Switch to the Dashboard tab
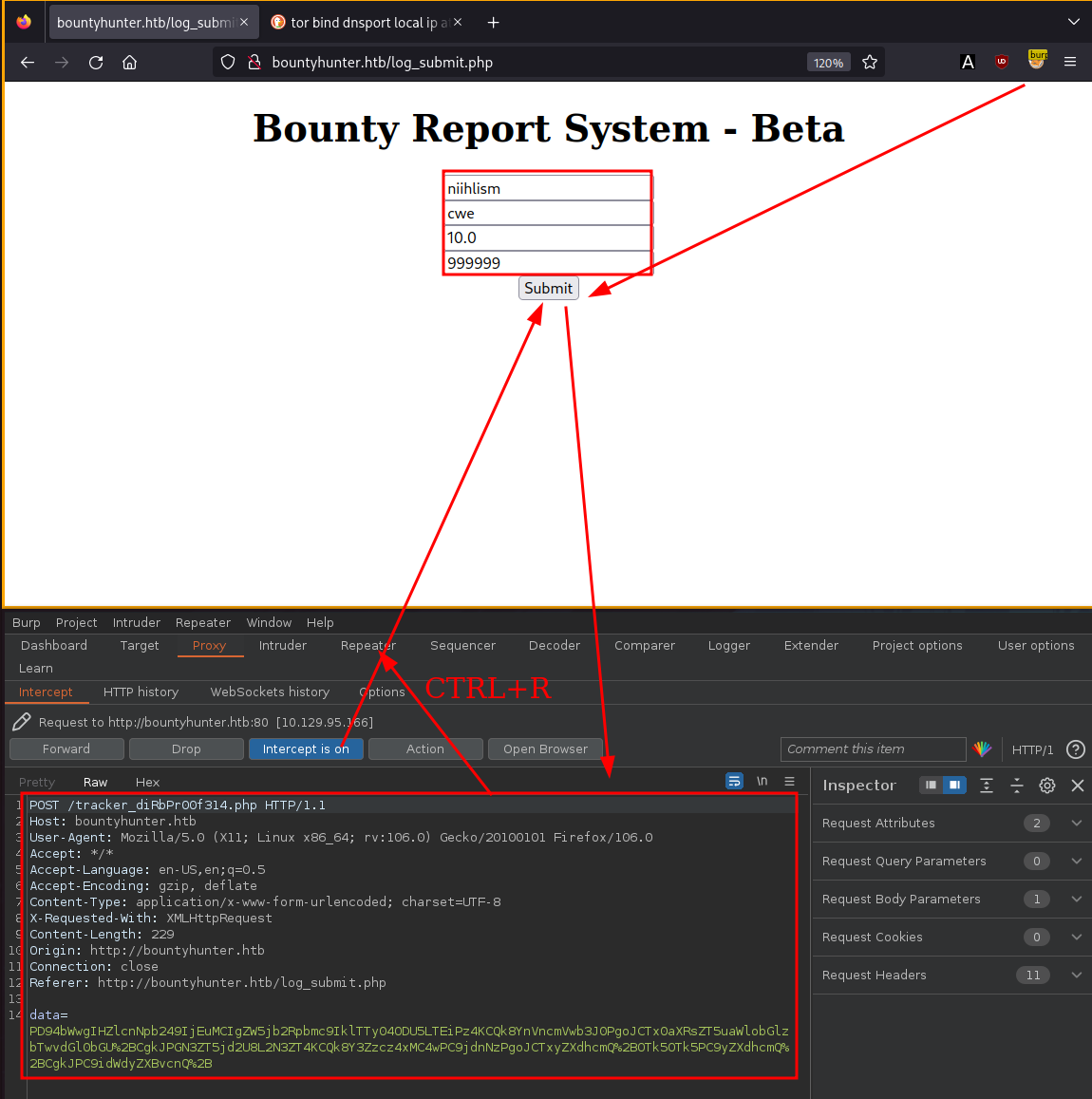The image size is (1092, 1099). tap(54, 646)
